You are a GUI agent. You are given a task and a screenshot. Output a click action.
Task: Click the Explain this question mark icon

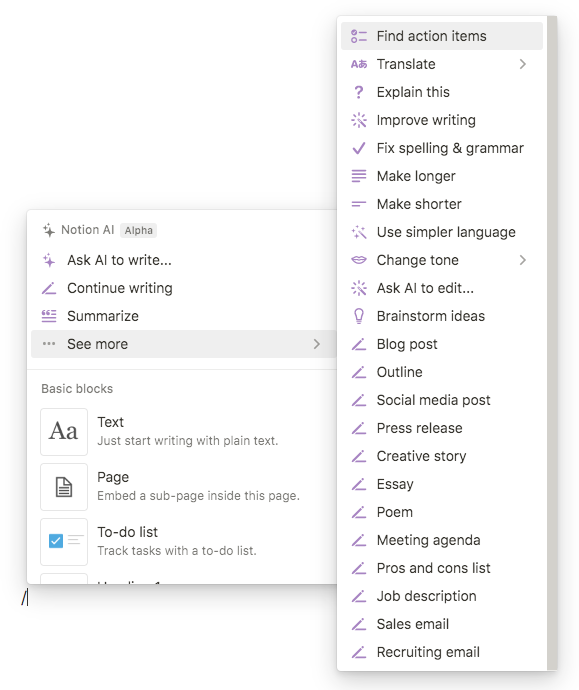pos(359,92)
